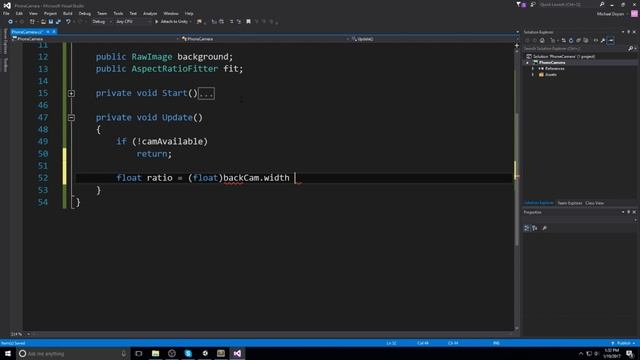
Task: Click the Navigate Backward toolbar icon
Action: point(11,22)
